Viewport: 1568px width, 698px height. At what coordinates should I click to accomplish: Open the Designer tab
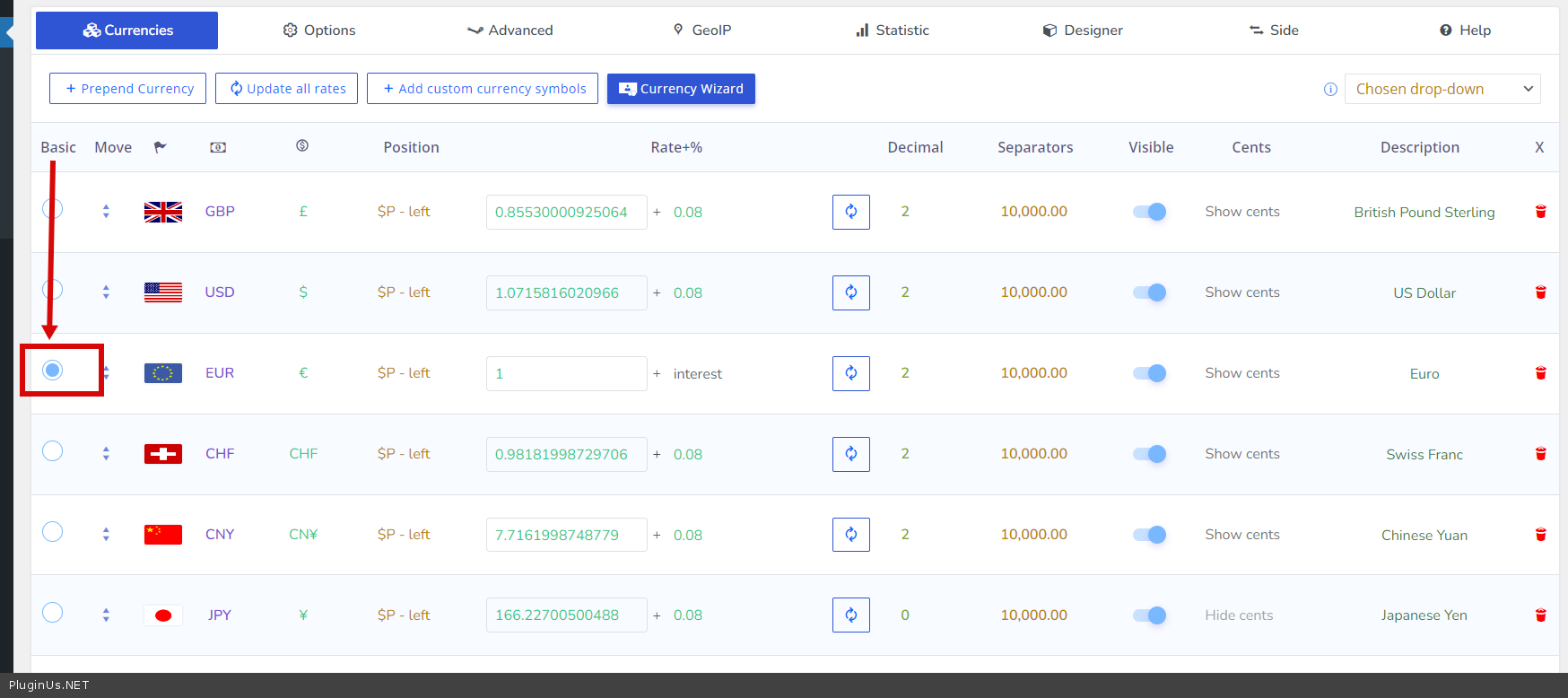coord(1083,31)
